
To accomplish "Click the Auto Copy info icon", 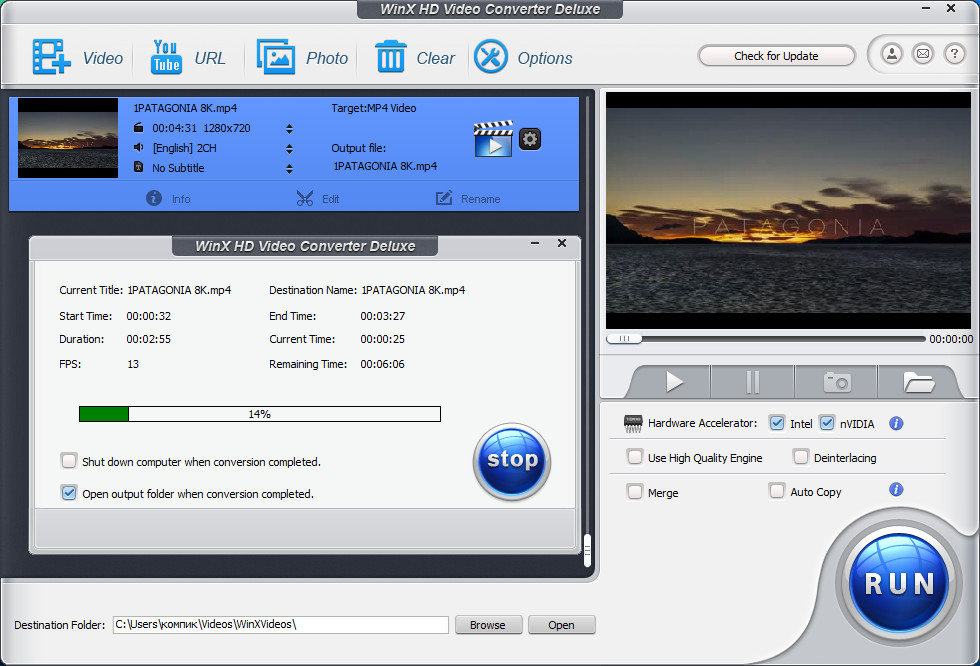I will [x=896, y=489].
